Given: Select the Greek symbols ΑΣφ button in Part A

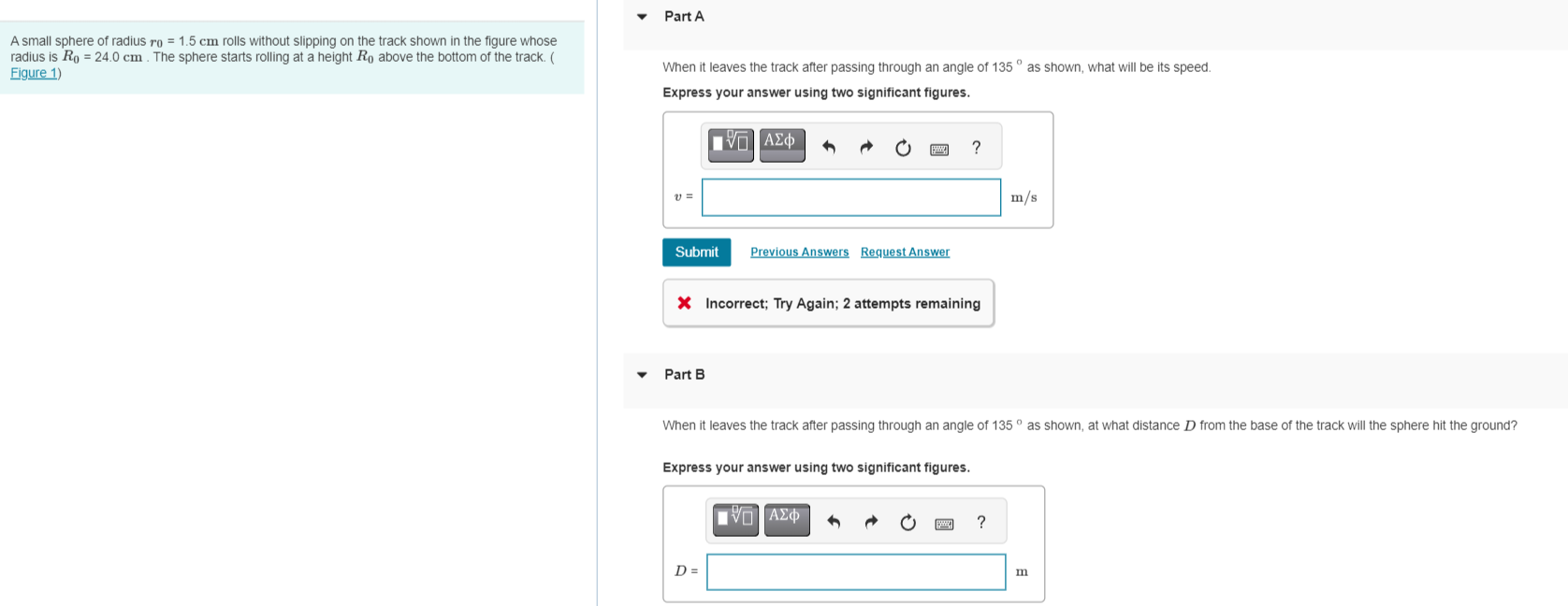Looking at the screenshot, I should pyautogui.click(x=784, y=144).
